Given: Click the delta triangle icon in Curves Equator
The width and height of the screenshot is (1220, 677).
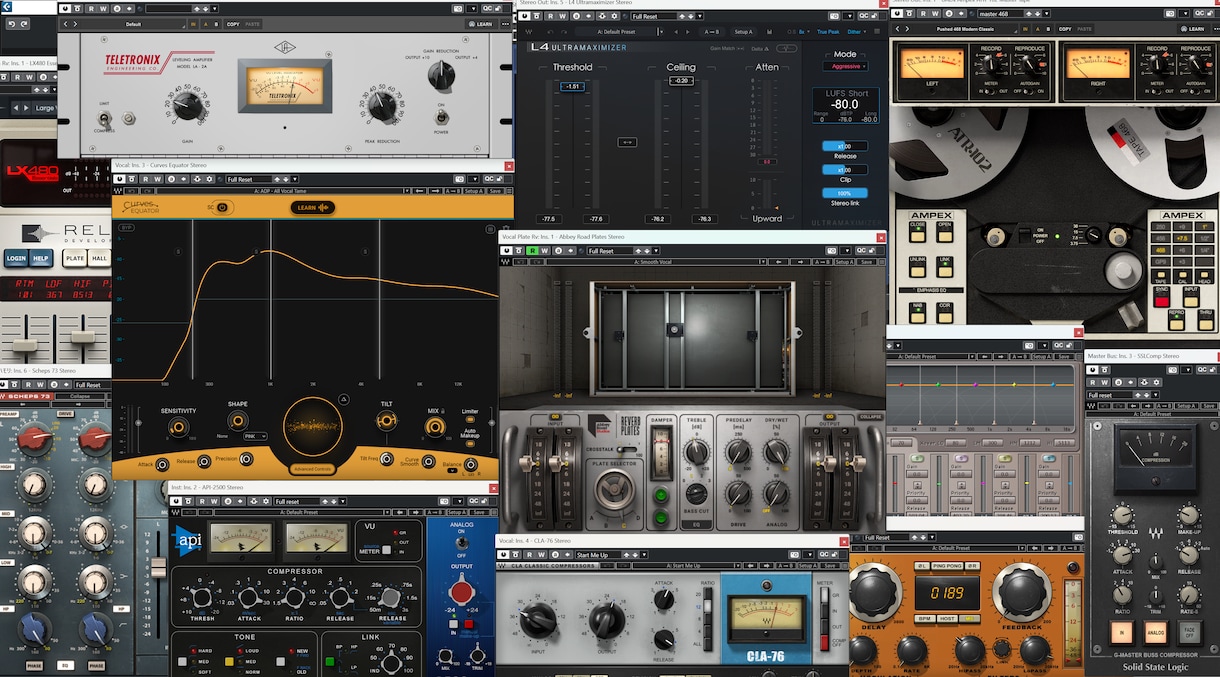Looking at the screenshot, I should pos(343,399).
